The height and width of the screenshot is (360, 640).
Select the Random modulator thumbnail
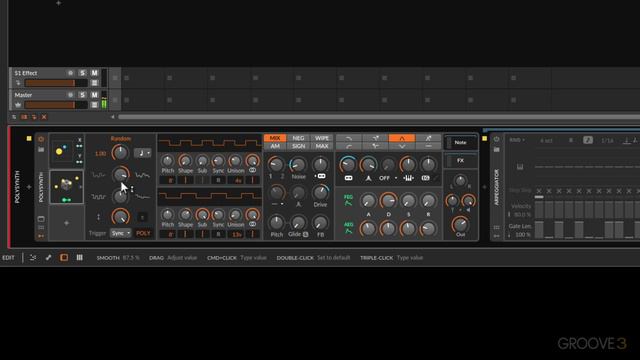[x=67, y=187]
